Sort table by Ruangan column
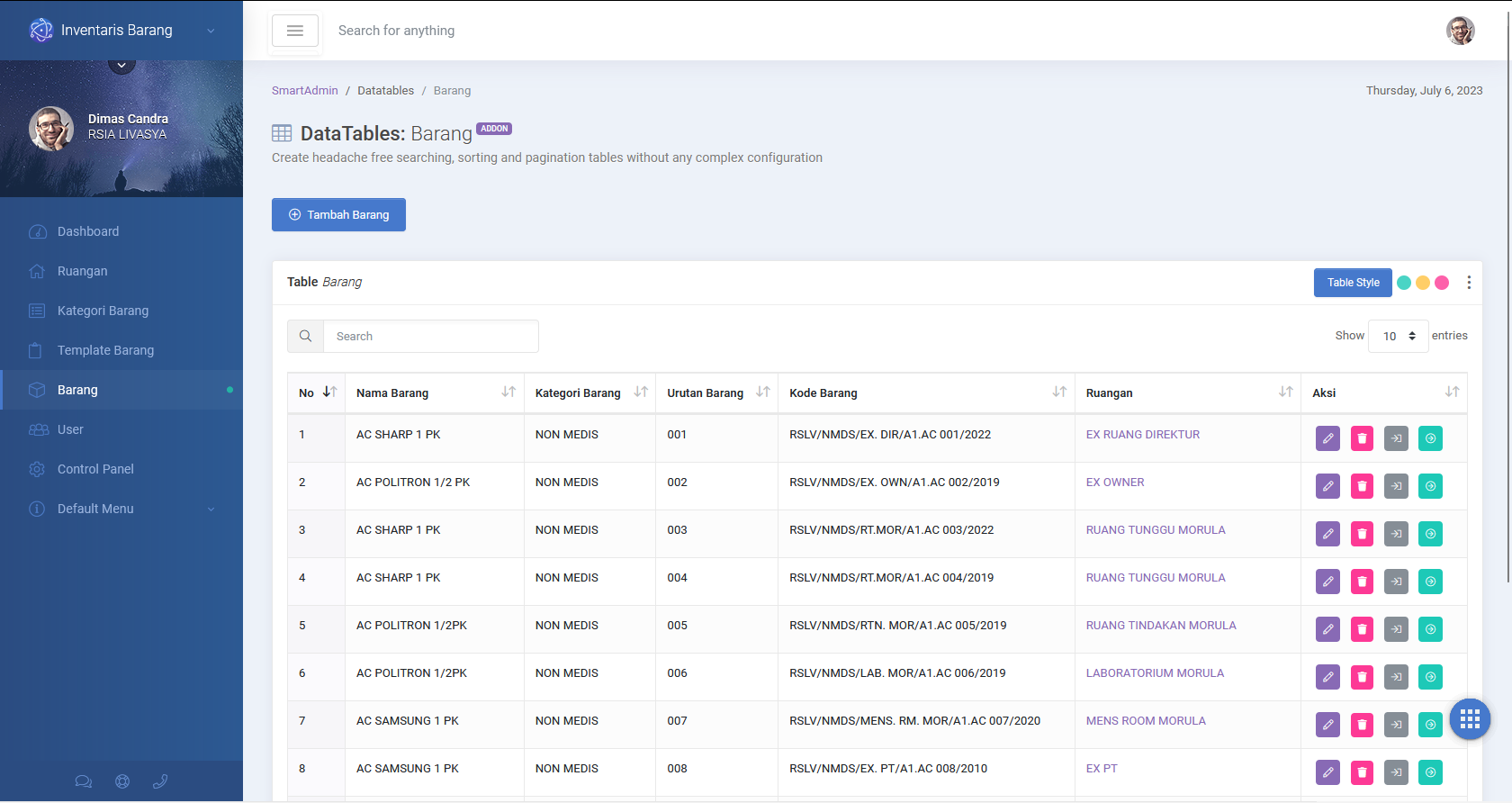Image resolution: width=1512 pixels, height=803 pixels. 1188,393
